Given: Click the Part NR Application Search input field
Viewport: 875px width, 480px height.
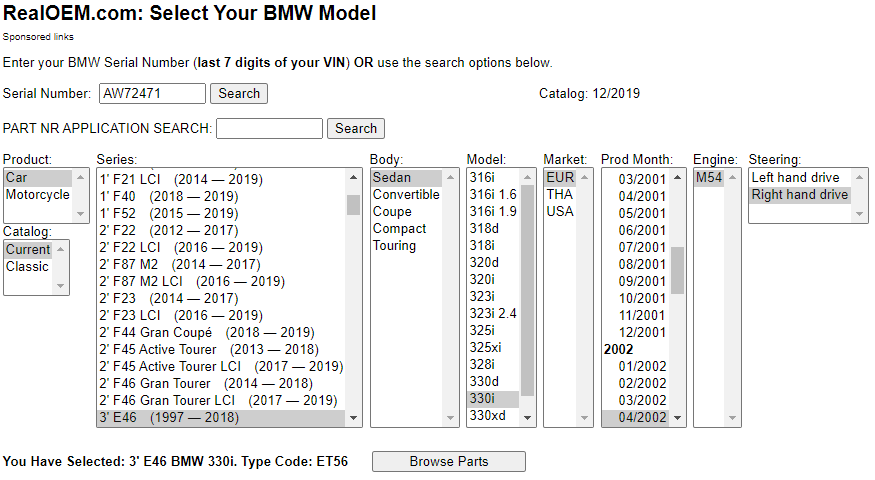Looking at the screenshot, I should (270, 128).
